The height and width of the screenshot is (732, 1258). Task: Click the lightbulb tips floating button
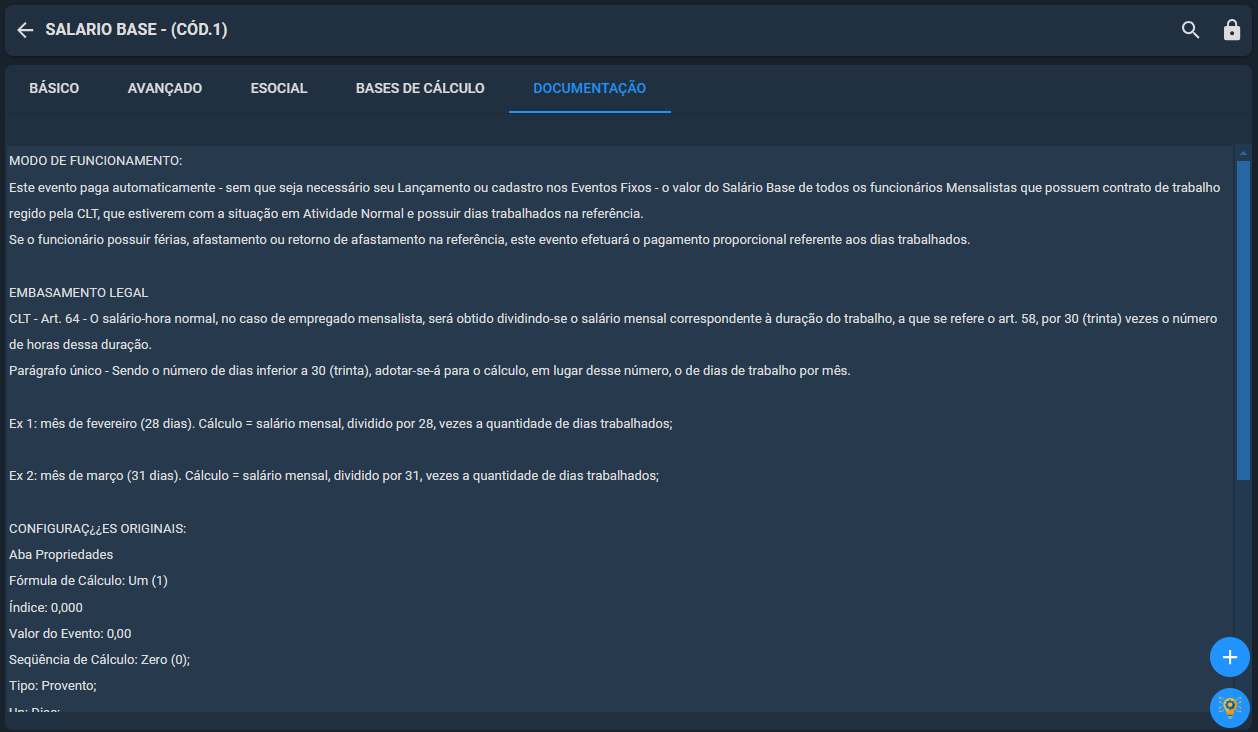[x=1230, y=707]
